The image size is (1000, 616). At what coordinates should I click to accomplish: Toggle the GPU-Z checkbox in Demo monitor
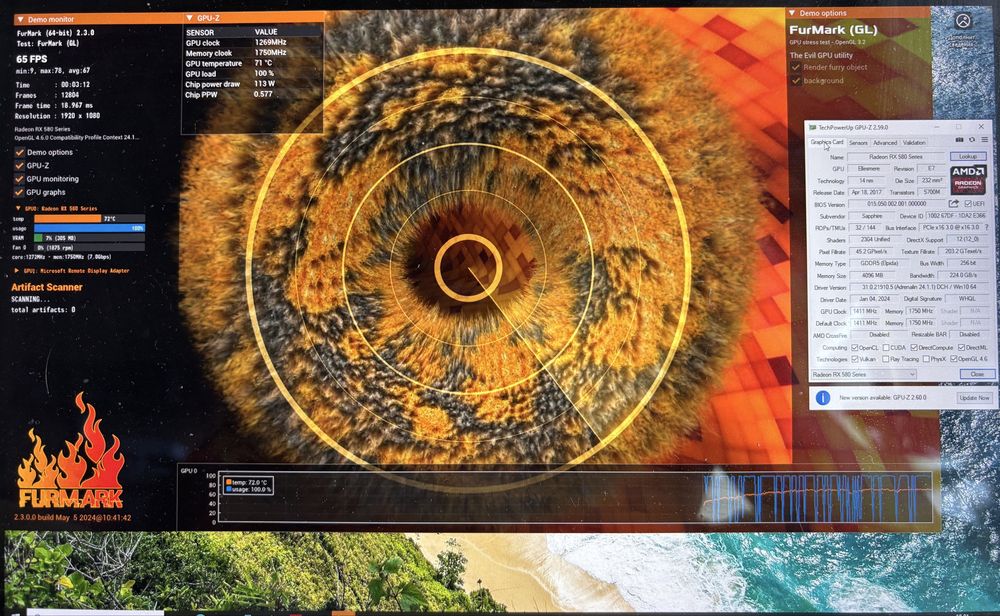20,166
